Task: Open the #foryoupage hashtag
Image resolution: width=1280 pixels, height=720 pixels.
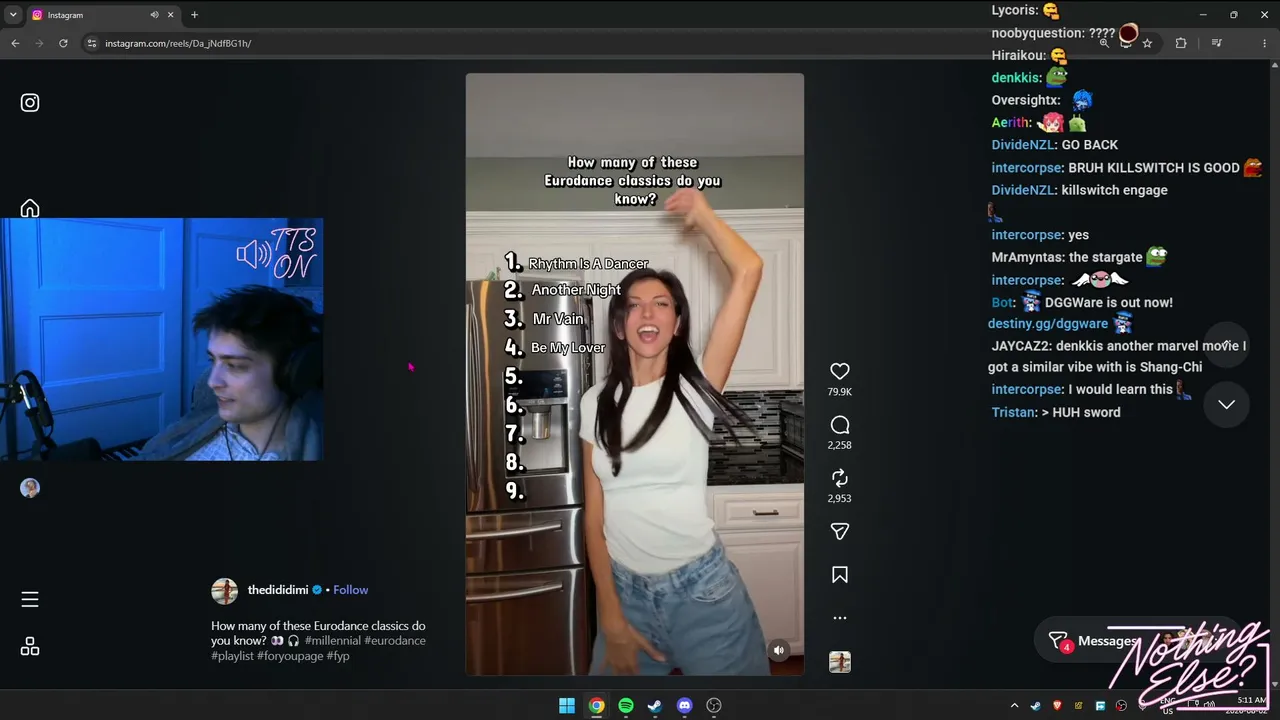Action: (290, 656)
